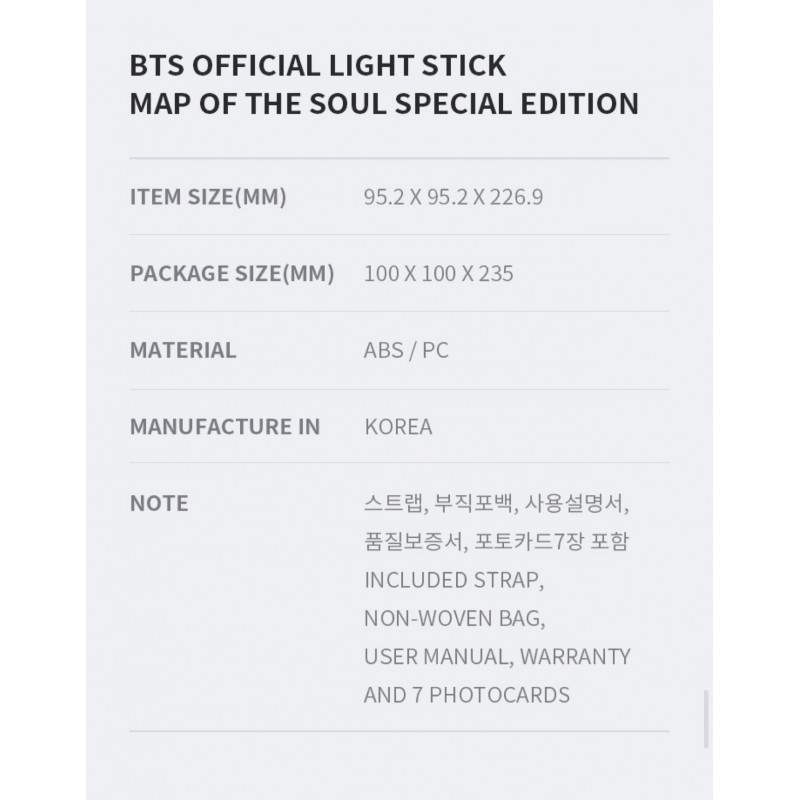The image size is (800, 800).
Task: Select the MATERIAL label
Action: [183, 350]
